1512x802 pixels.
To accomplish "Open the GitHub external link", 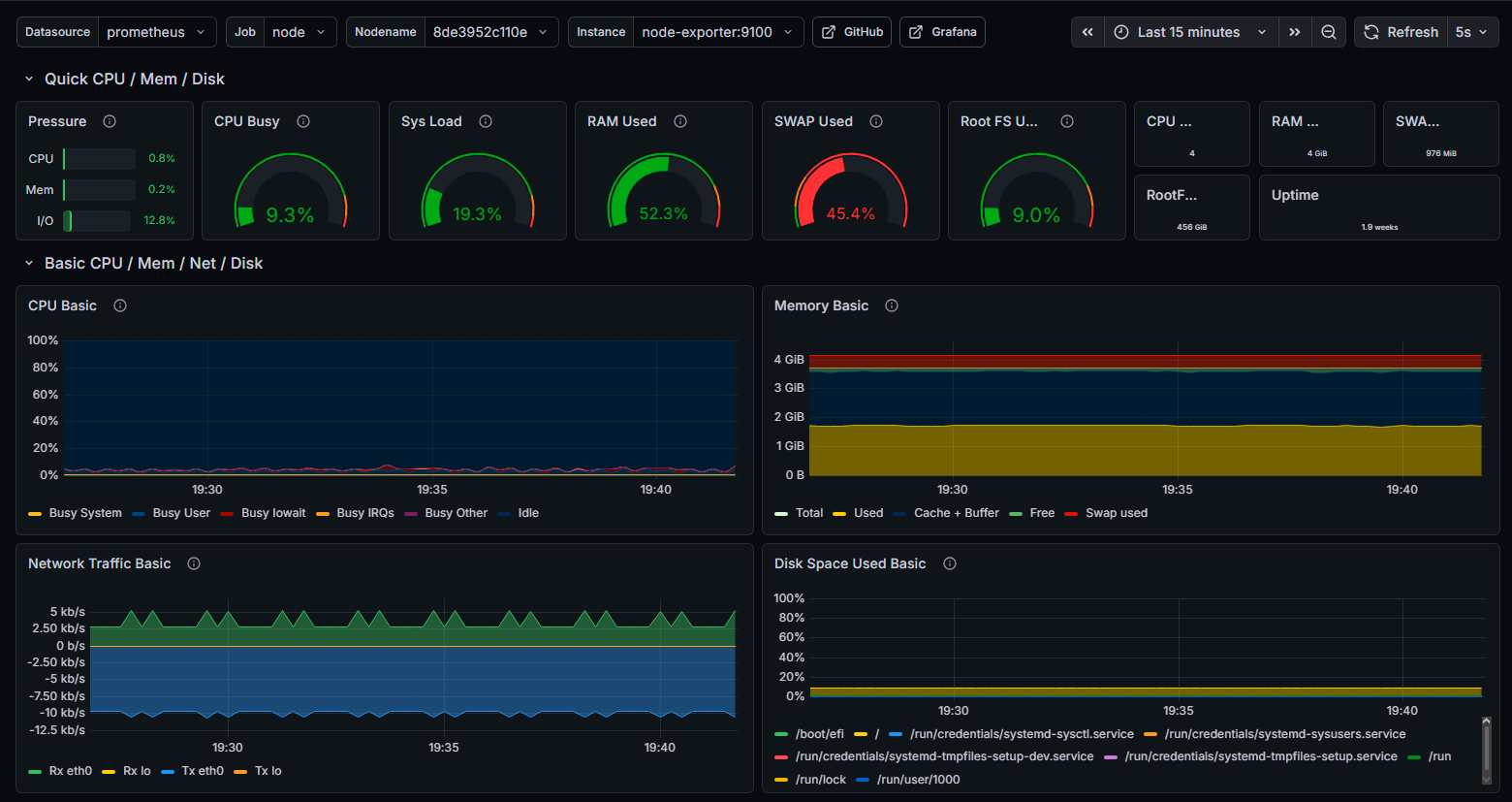I will point(851,31).
